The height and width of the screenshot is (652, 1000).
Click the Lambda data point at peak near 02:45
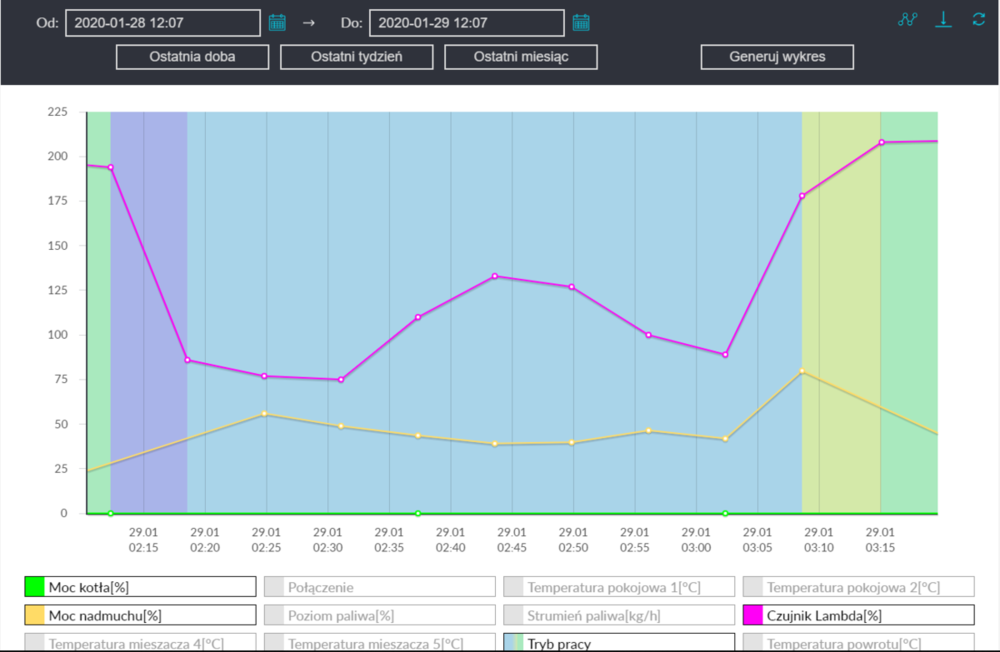coord(495,276)
